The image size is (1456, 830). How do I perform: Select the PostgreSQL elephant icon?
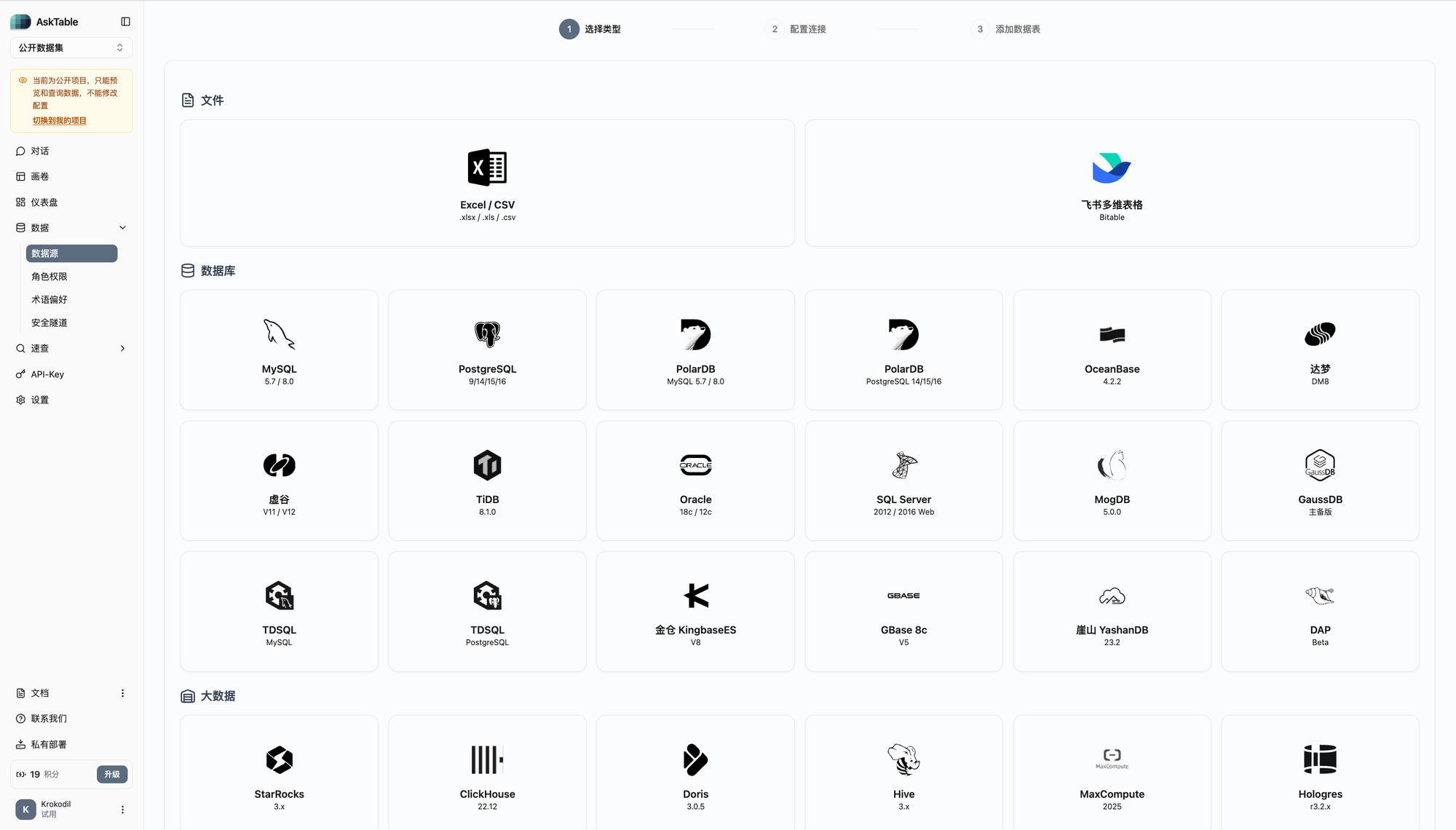(487, 334)
